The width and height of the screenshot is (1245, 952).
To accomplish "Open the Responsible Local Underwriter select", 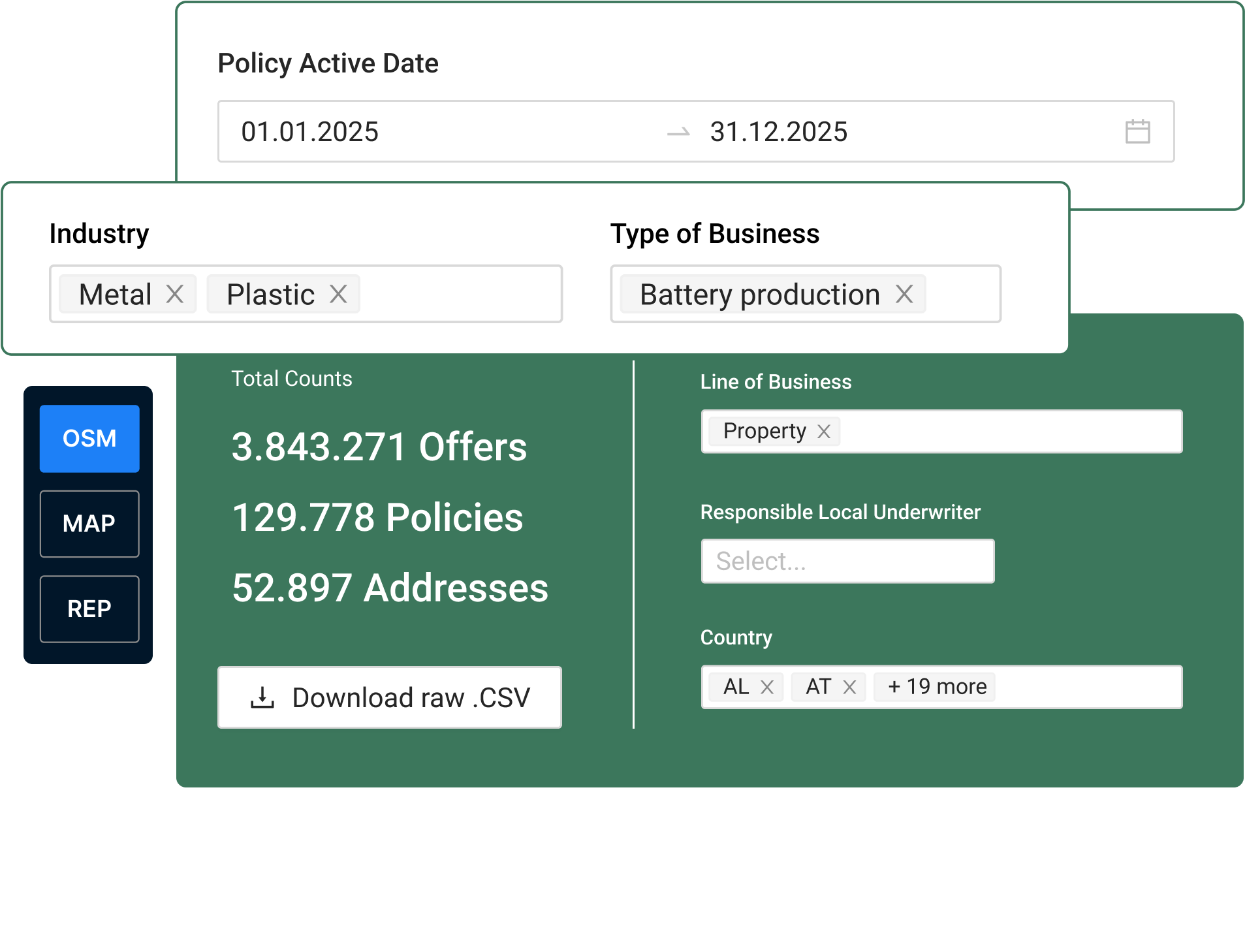I will 847,561.
